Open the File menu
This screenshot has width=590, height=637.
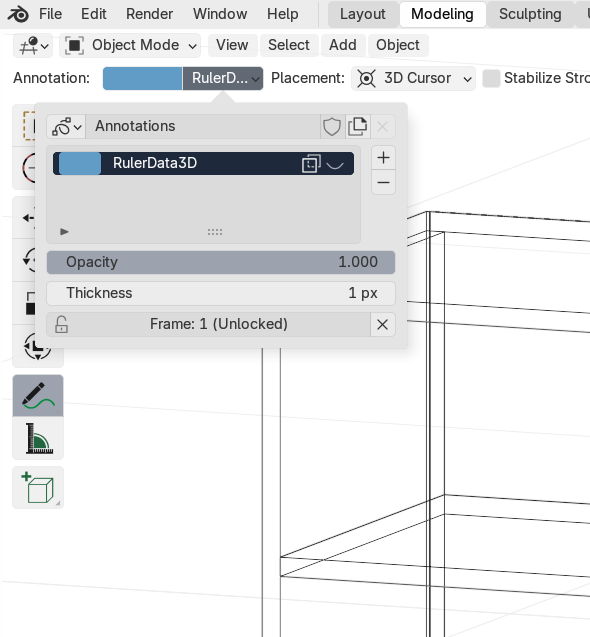tap(50, 14)
